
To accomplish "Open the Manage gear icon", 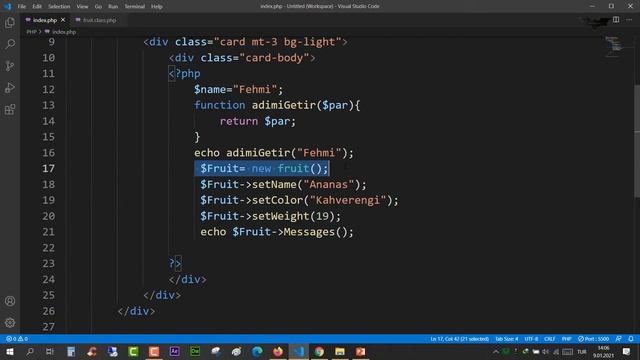I will click(10, 323).
